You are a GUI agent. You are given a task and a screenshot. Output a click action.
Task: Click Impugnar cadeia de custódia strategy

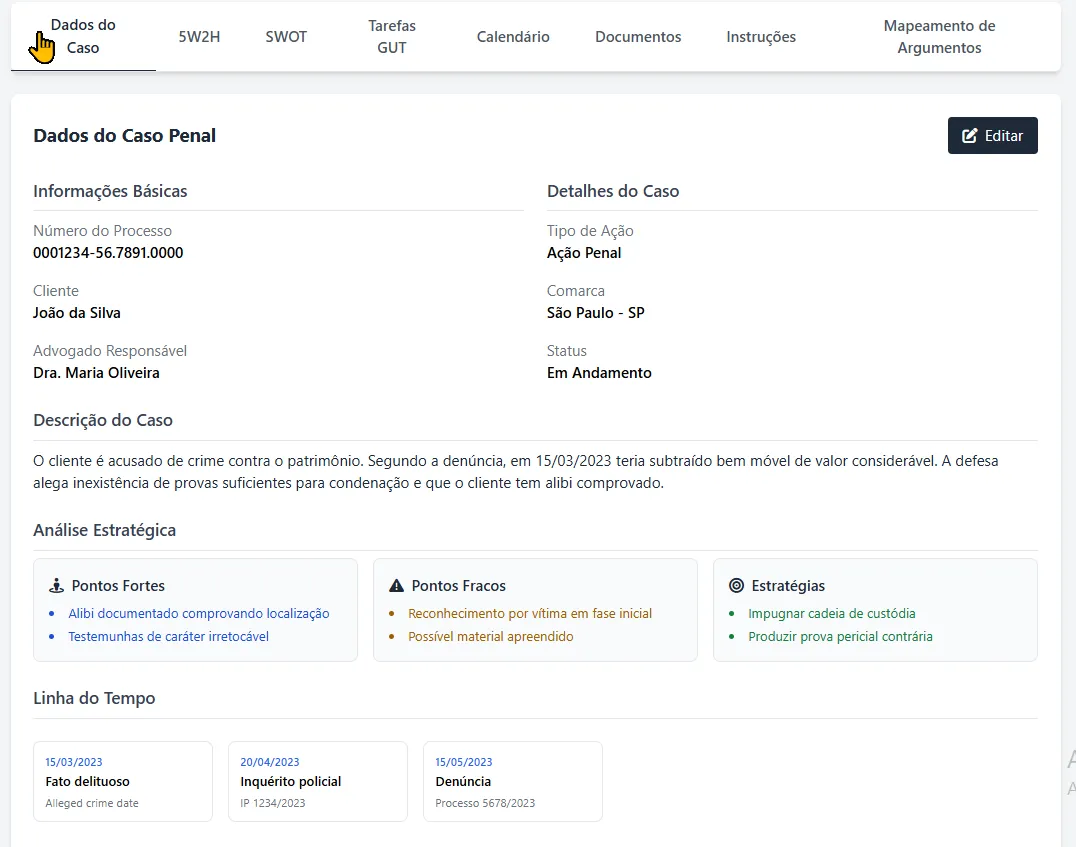pos(831,614)
